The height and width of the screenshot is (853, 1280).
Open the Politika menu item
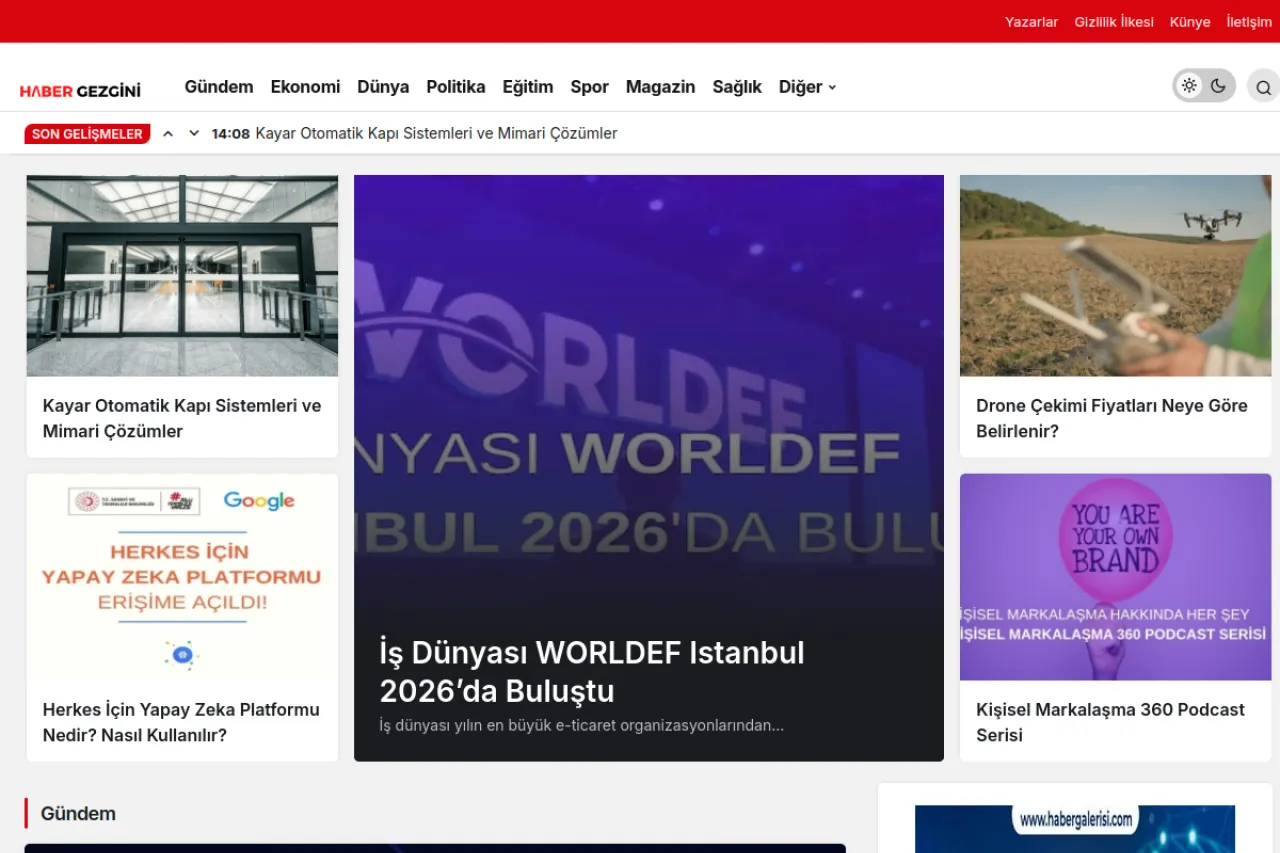[x=456, y=87]
